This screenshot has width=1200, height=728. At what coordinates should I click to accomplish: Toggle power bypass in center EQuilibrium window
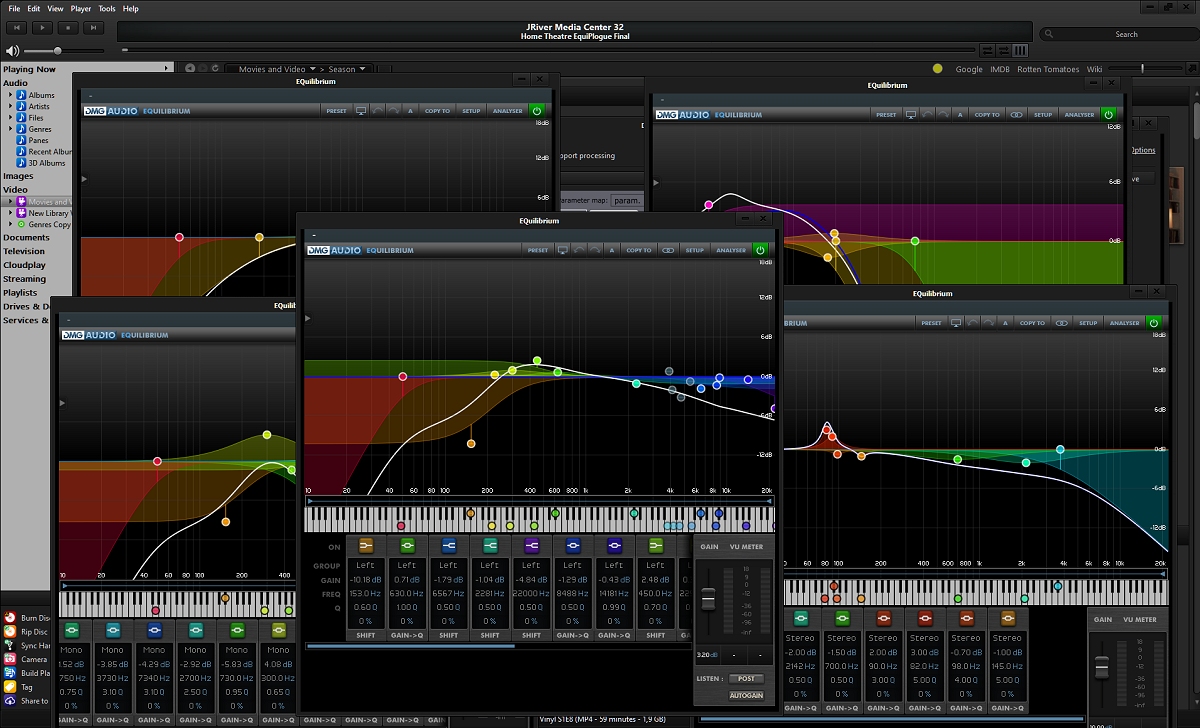pos(759,250)
